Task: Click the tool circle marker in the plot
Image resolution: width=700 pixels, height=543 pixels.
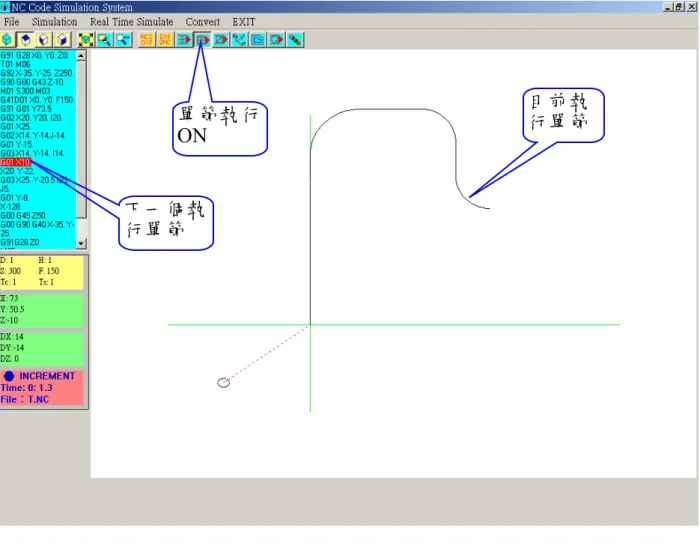Action: 224,383
